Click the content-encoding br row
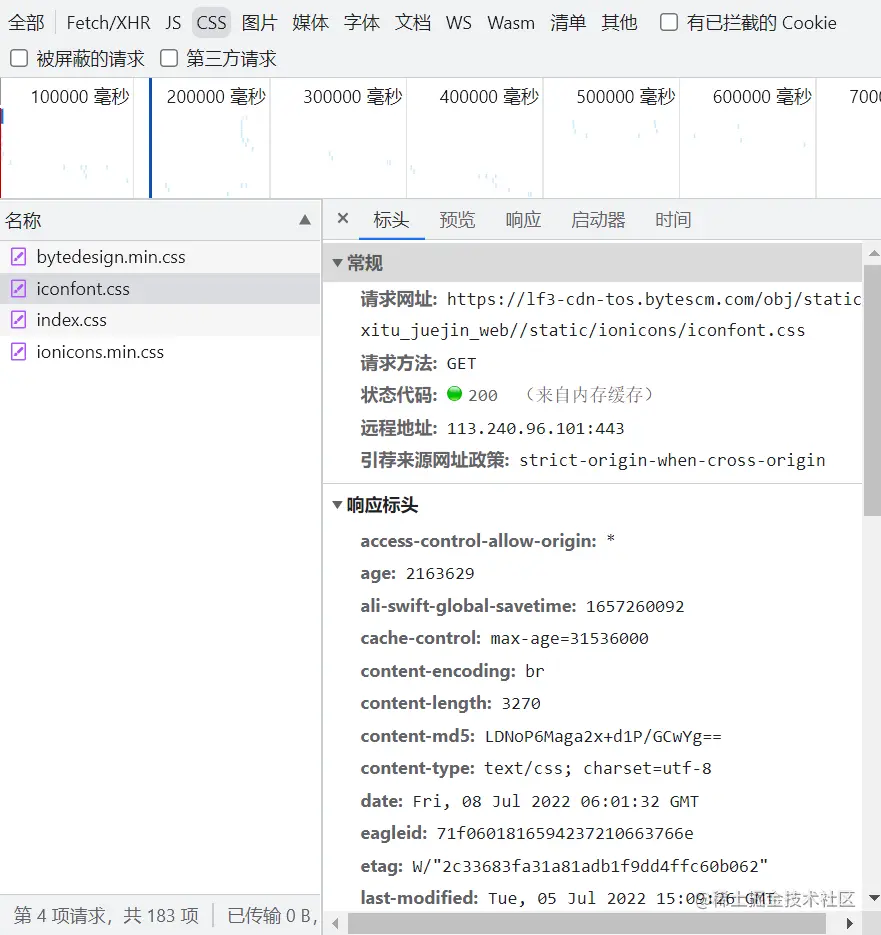The width and height of the screenshot is (881, 935). 452,671
